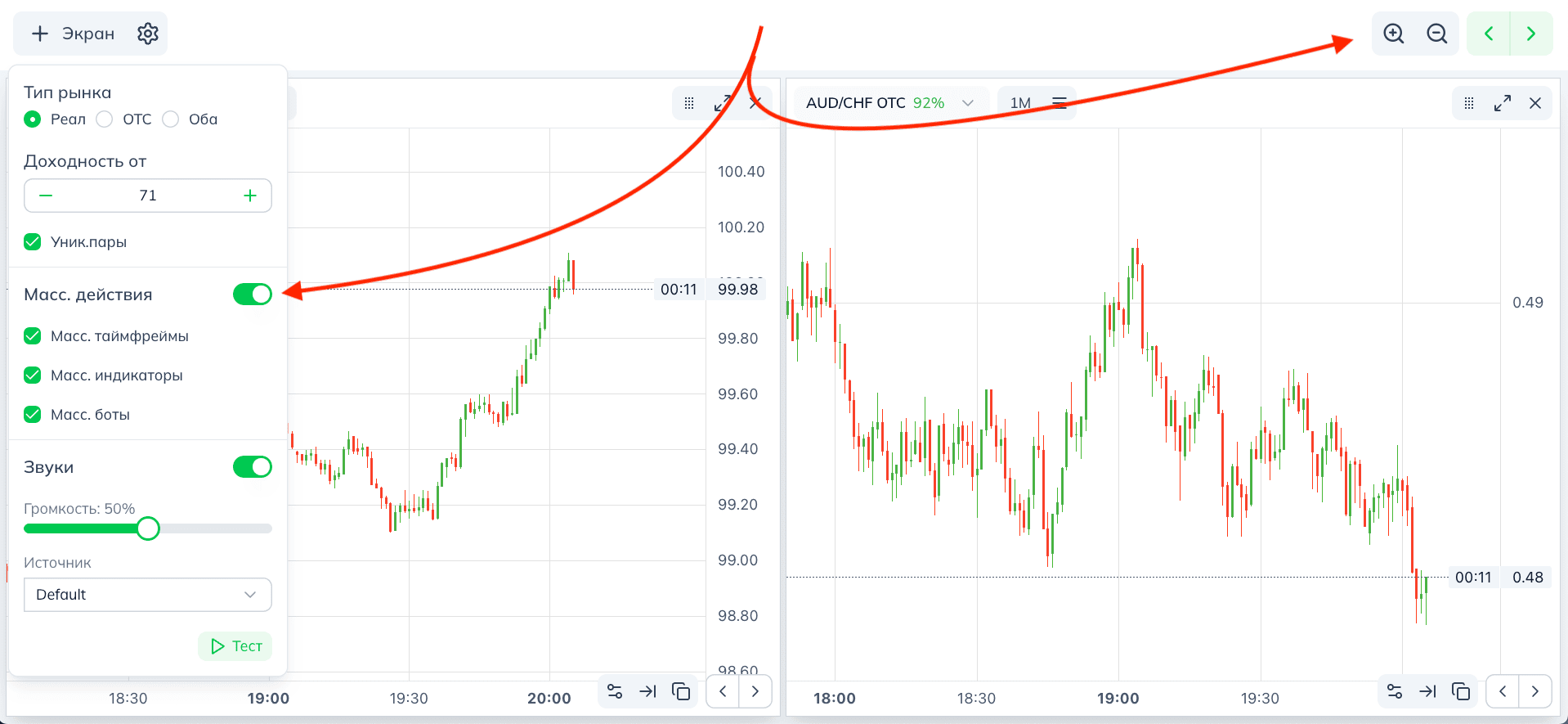Open indicator settings on AUD/CHF chart
The width and height of the screenshot is (1568, 724).
pyautogui.click(x=1395, y=691)
